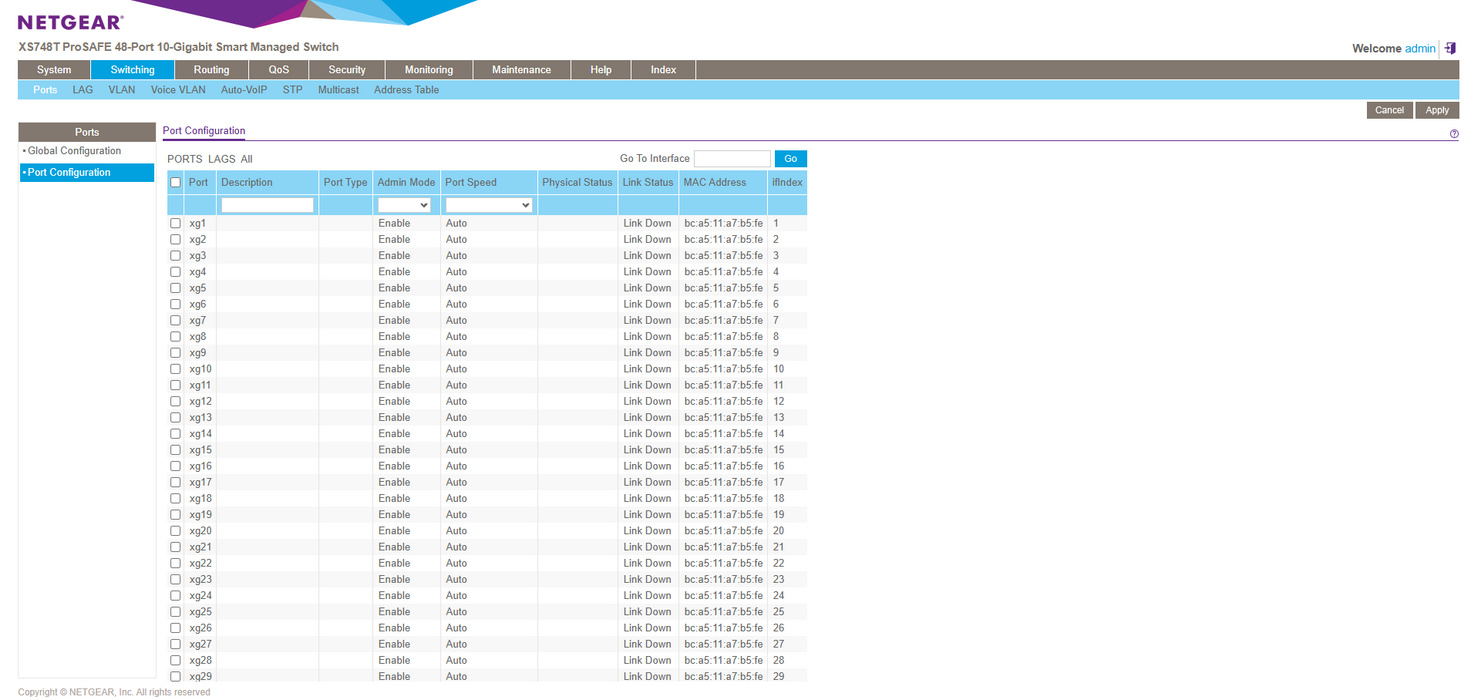The width and height of the screenshot is (1478, 700).
Task: Go to the Maintenance tab
Action: pyautogui.click(x=521, y=70)
